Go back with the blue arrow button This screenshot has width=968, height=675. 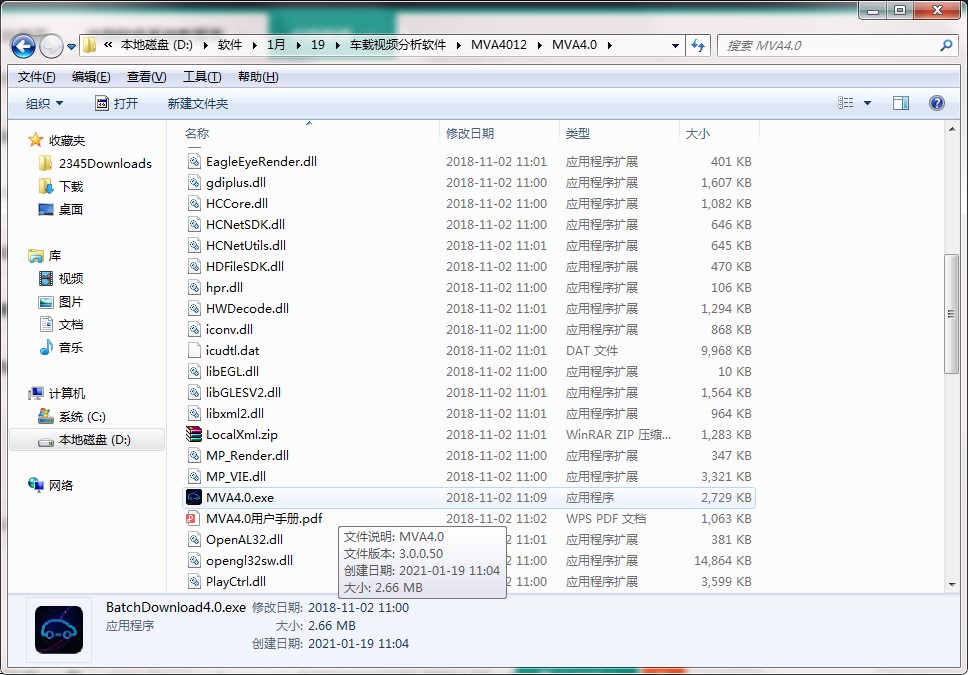tap(23, 46)
